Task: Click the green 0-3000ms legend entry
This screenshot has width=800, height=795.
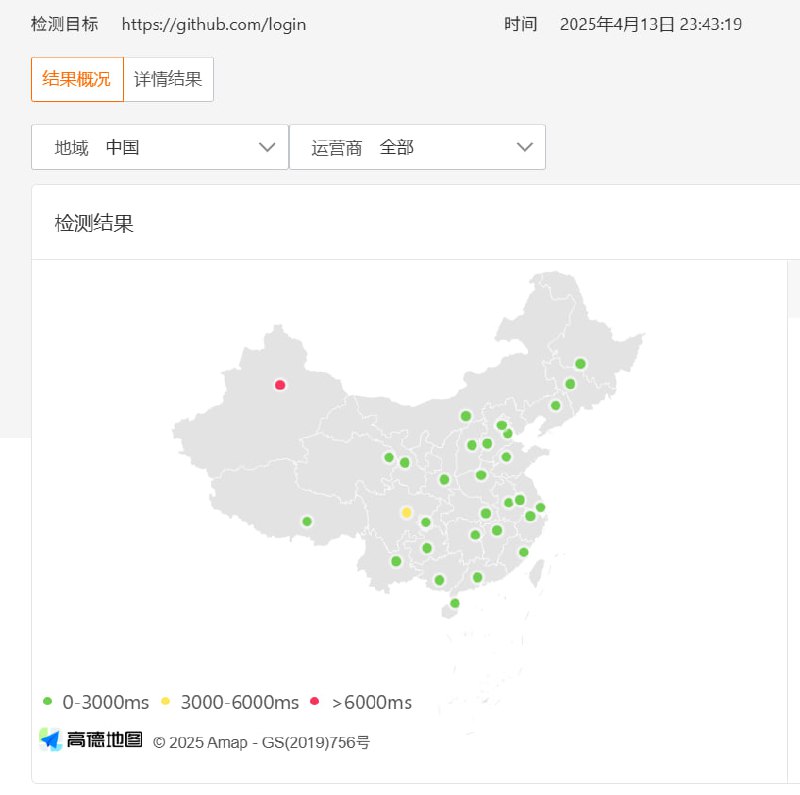Action: pyautogui.click(x=96, y=702)
